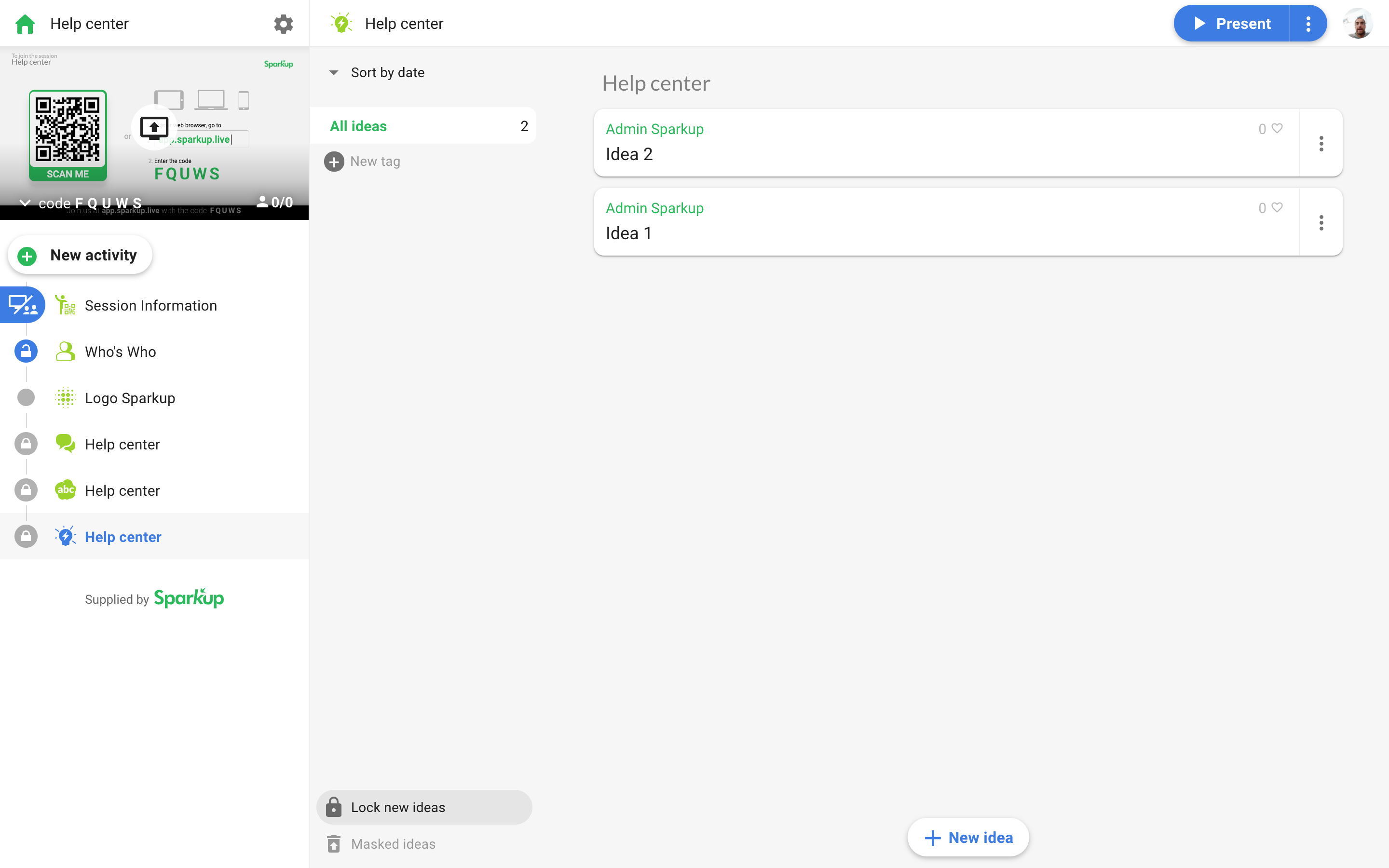The width and height of the screenshot is (1389, 868).
Task: Open the Present button options menu
Action: coord(1308,24)
